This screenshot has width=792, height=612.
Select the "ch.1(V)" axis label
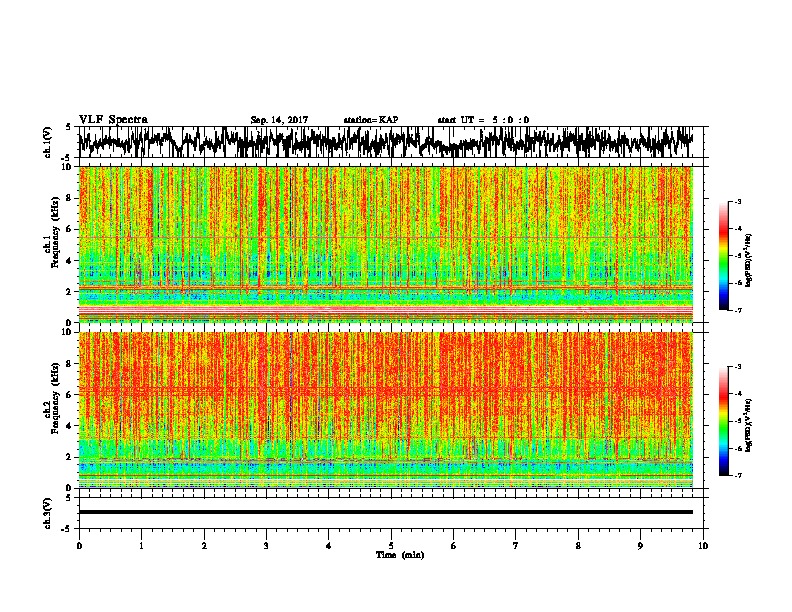coord(48,142)
